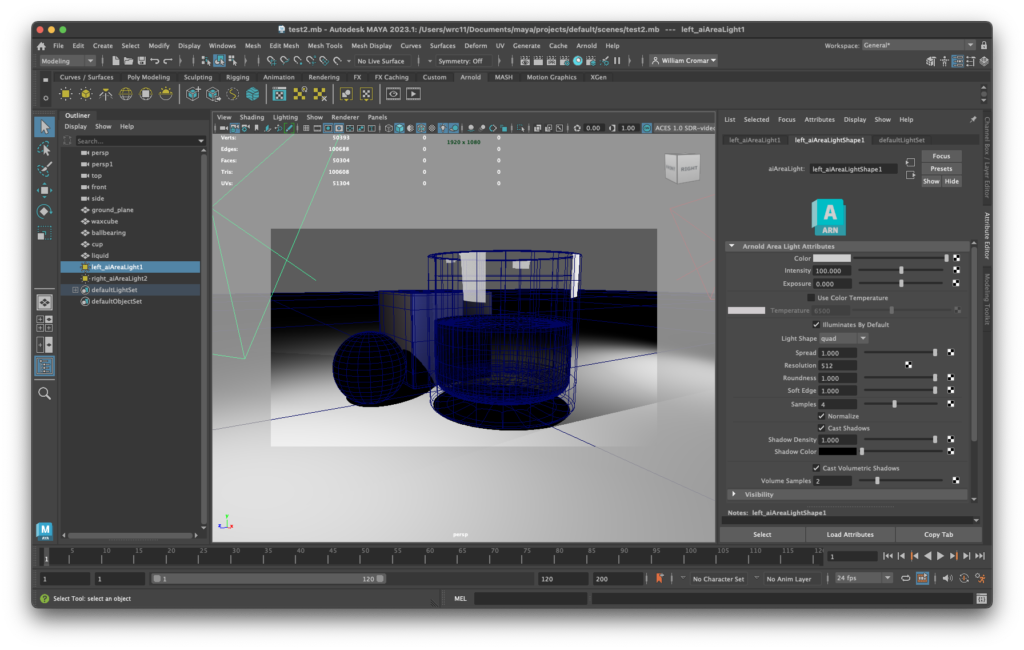Open the Modeling menu set dropdown

[x=68, y=61]
